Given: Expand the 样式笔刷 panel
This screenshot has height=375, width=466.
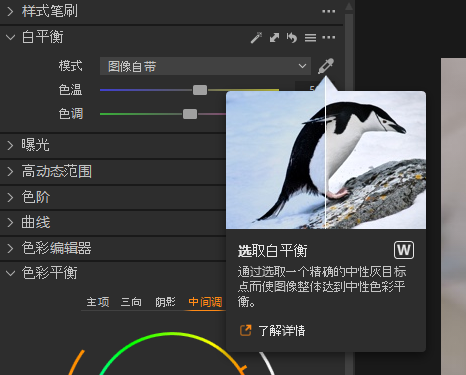Looking at the screenshot, I should pos(10,11).
